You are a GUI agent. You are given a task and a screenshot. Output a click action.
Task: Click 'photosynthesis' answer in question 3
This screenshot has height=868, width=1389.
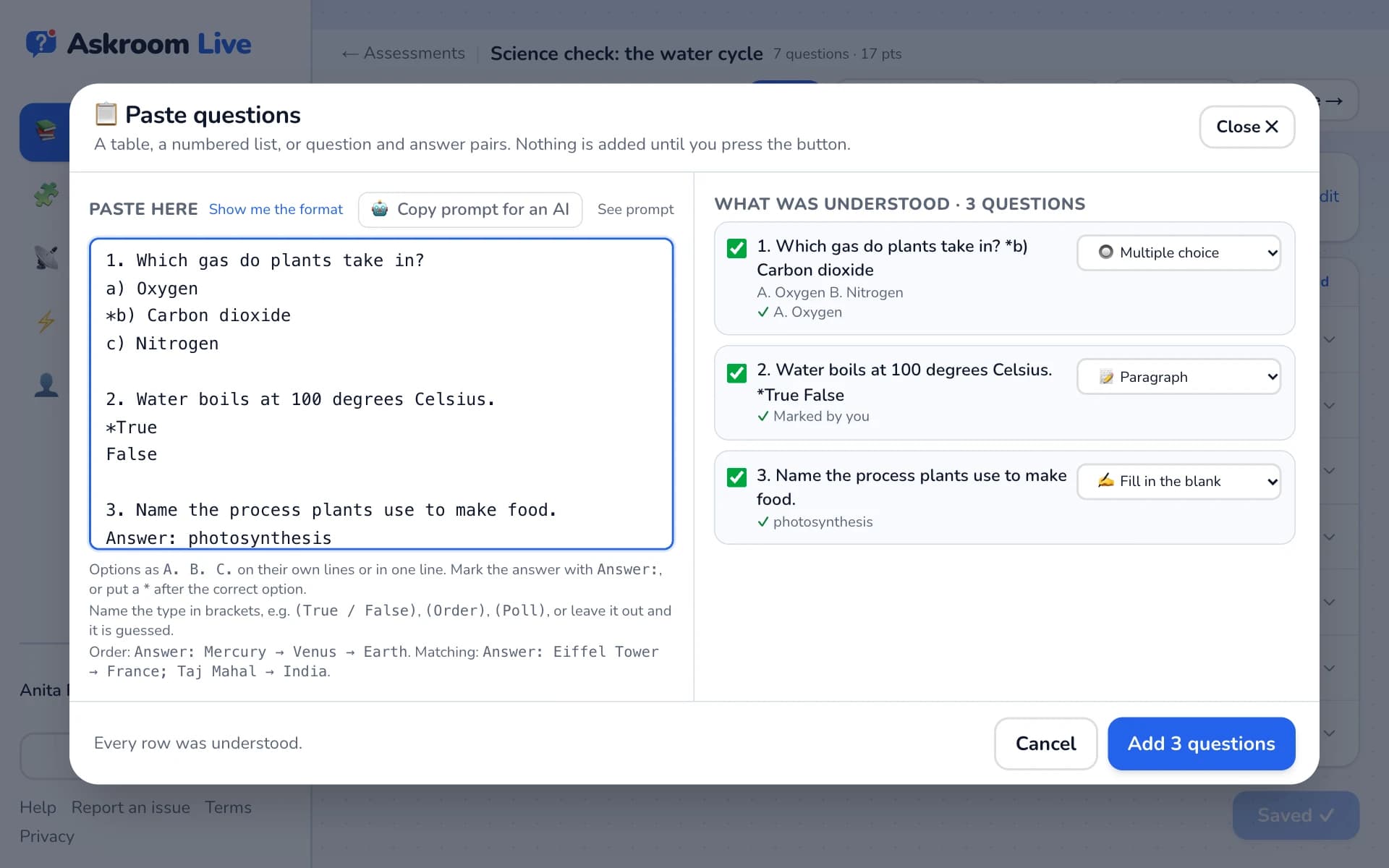click(x=823, y=522)
